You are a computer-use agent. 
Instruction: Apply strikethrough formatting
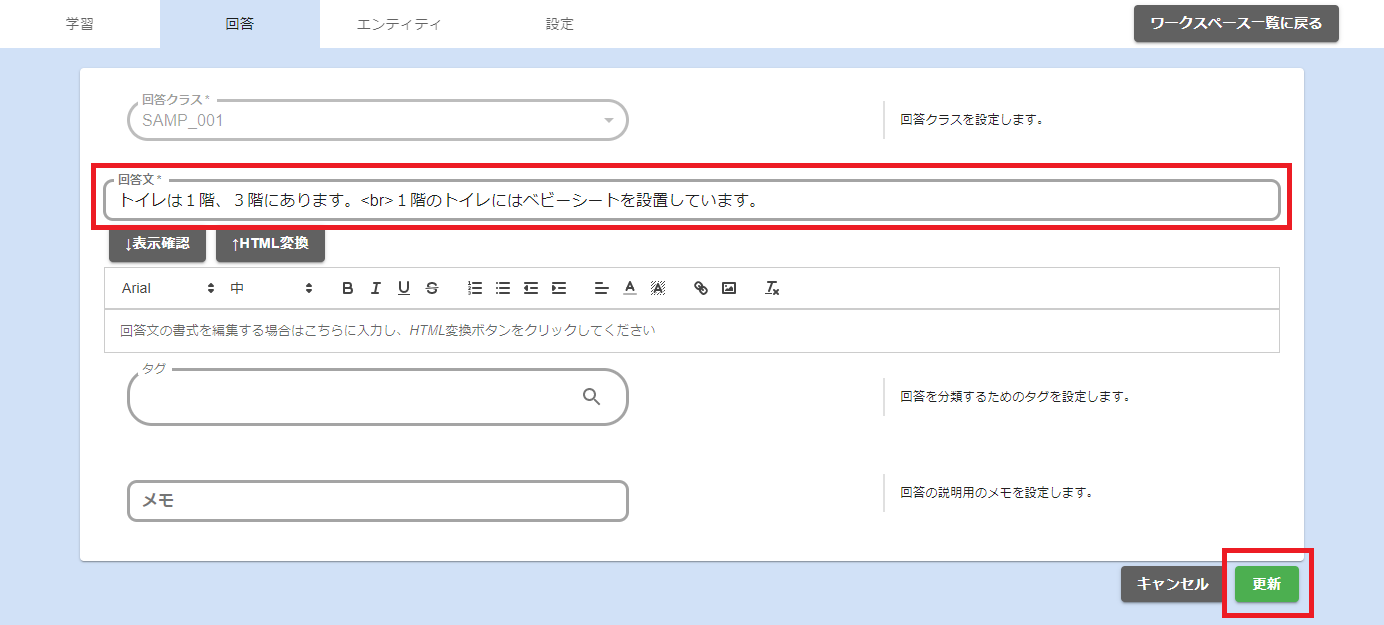click(x=432, y=288)
